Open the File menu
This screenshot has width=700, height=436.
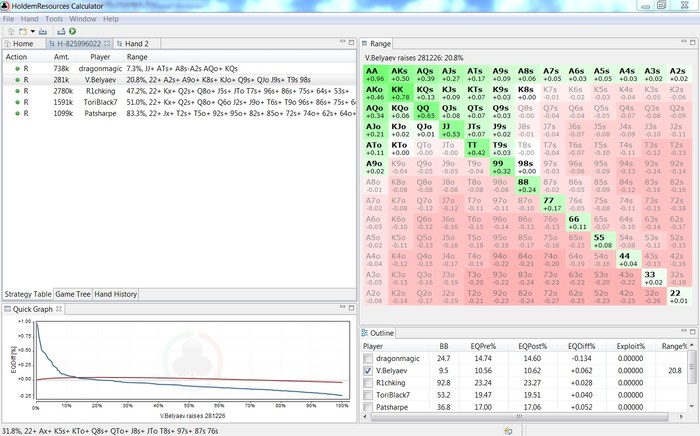[x=8, y=19]
